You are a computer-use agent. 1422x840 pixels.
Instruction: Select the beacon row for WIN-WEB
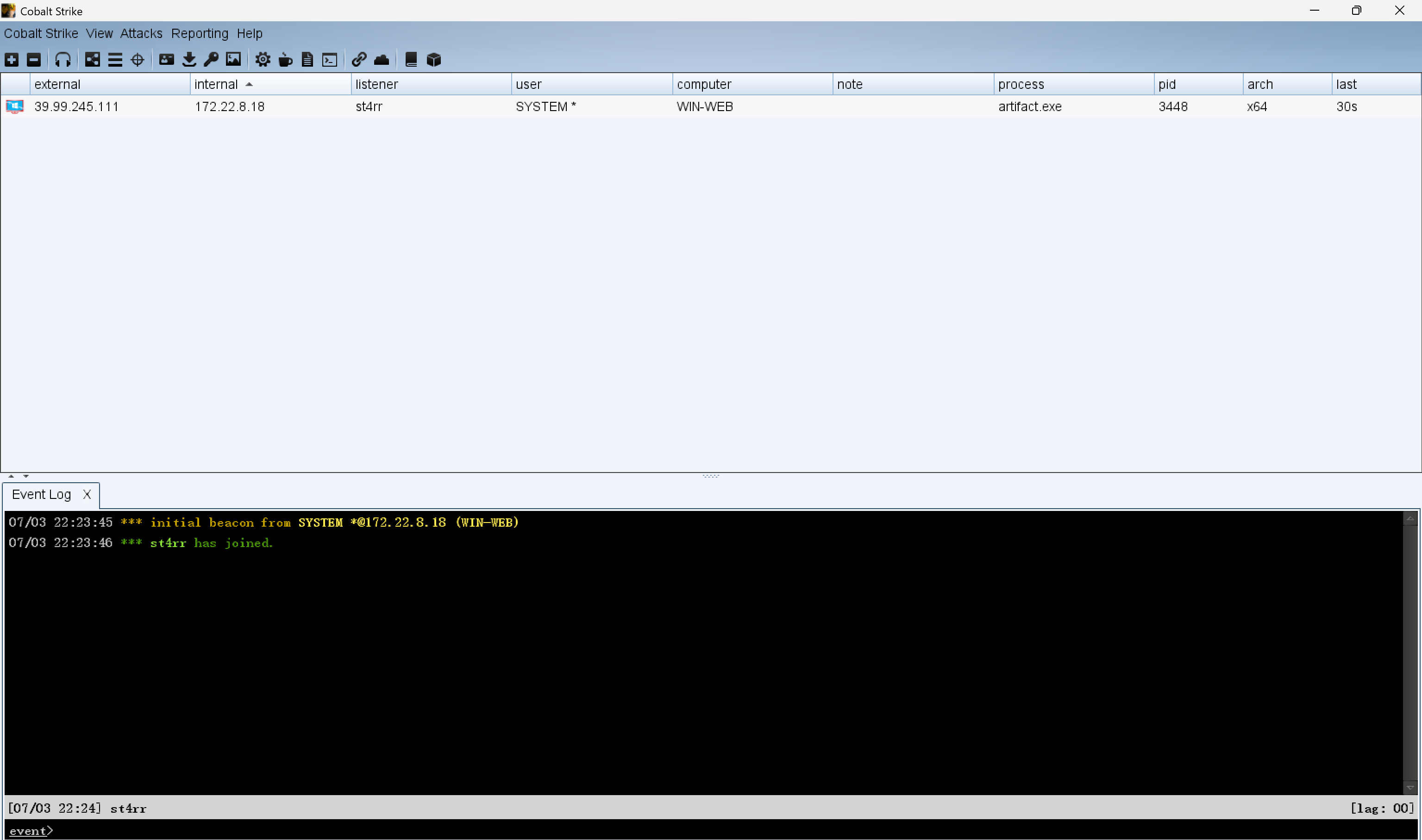point(704,106)
